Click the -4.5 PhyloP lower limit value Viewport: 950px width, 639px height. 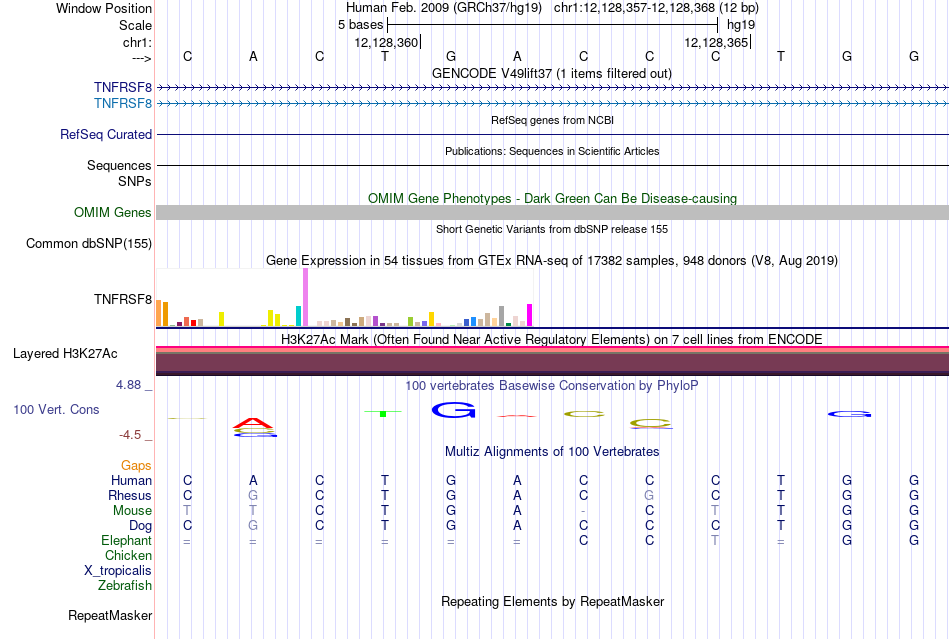coord(130,435)
